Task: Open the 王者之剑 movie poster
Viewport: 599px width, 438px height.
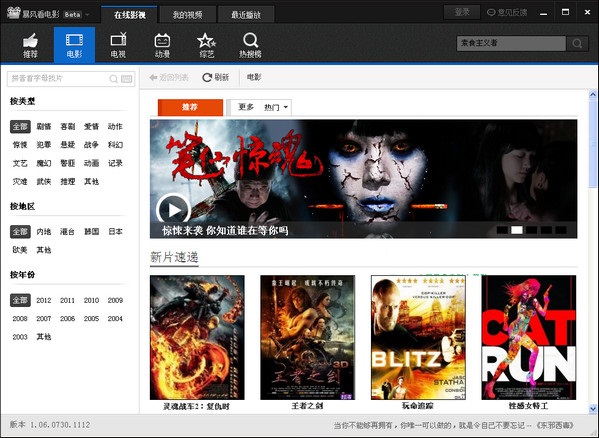Action: coord(308,337)
